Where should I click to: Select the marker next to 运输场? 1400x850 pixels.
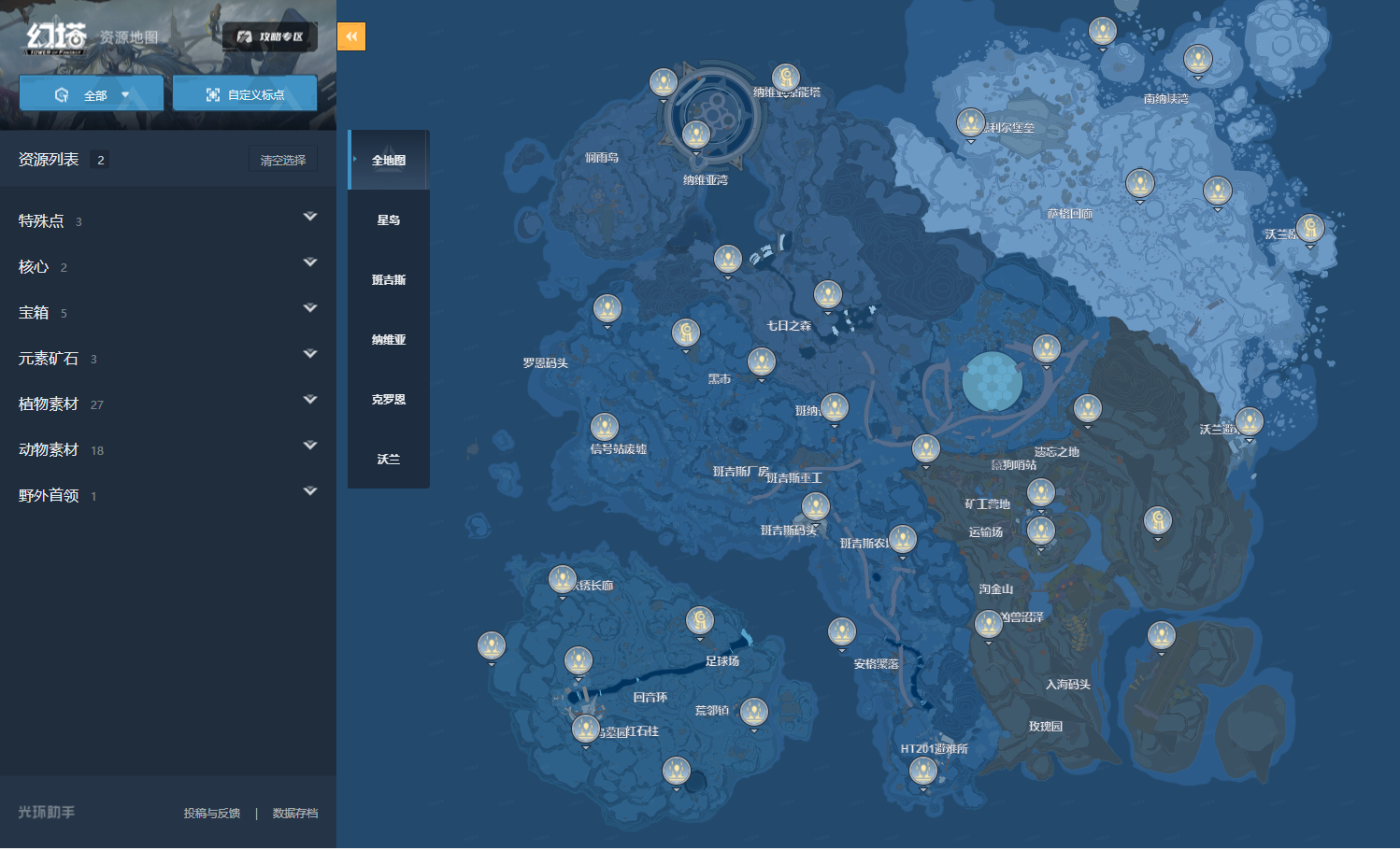point(1041,532)
